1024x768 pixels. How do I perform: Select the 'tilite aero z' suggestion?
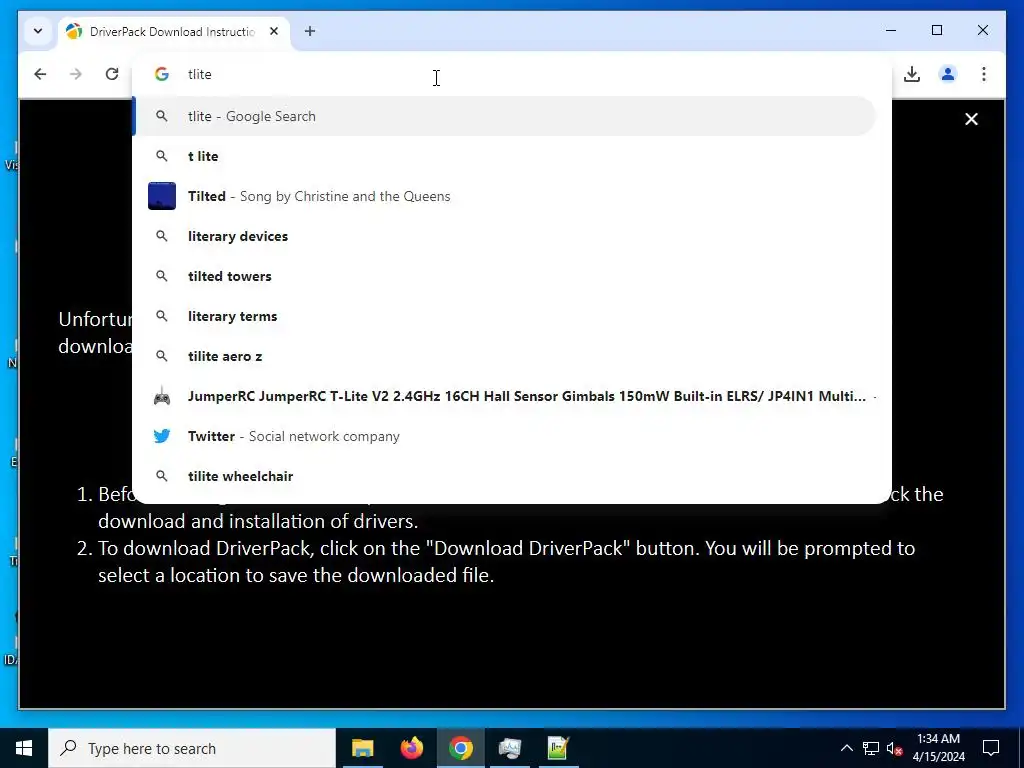[505, 356]
